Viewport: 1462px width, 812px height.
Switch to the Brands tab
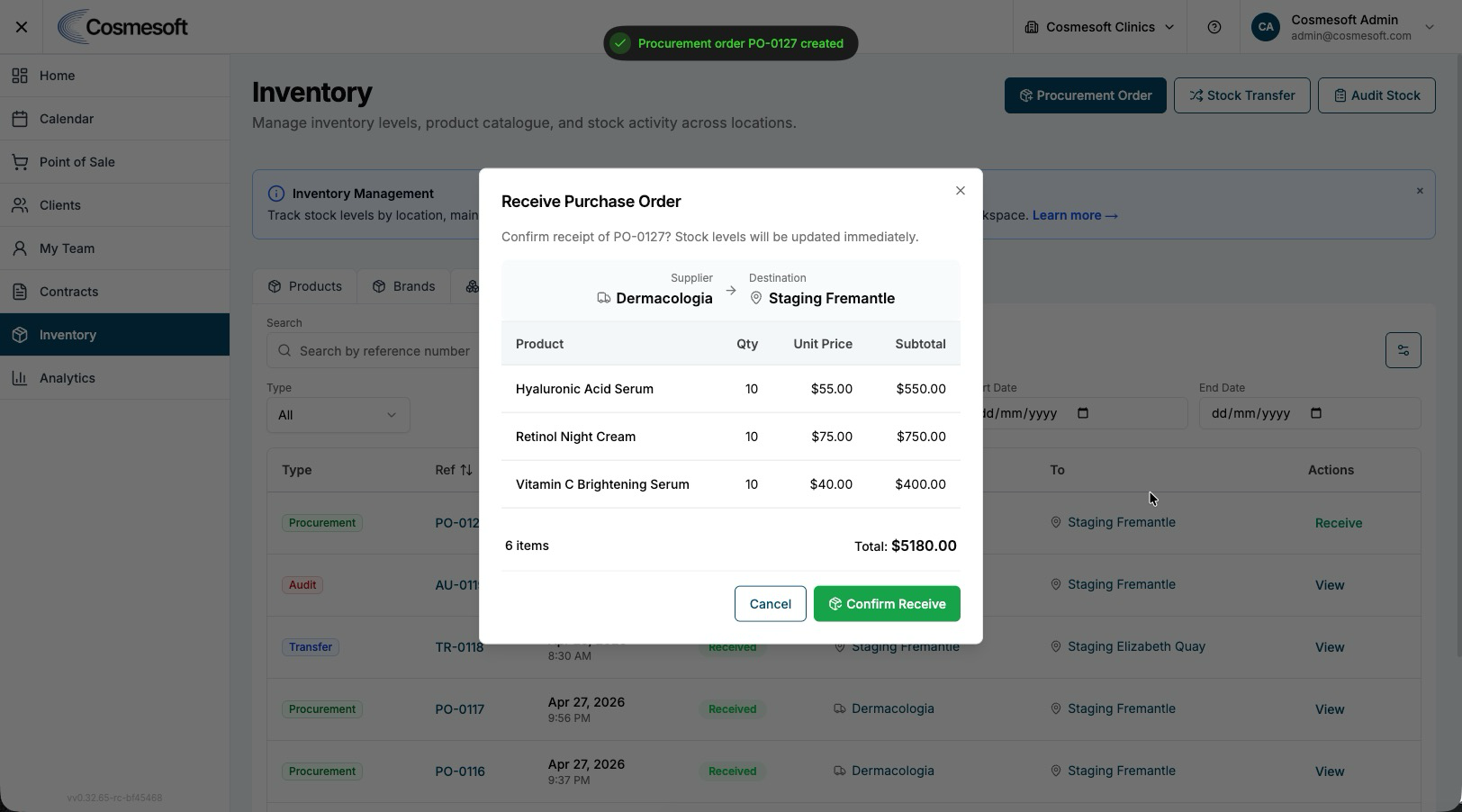pyautogui.click(x=403, y=286)
